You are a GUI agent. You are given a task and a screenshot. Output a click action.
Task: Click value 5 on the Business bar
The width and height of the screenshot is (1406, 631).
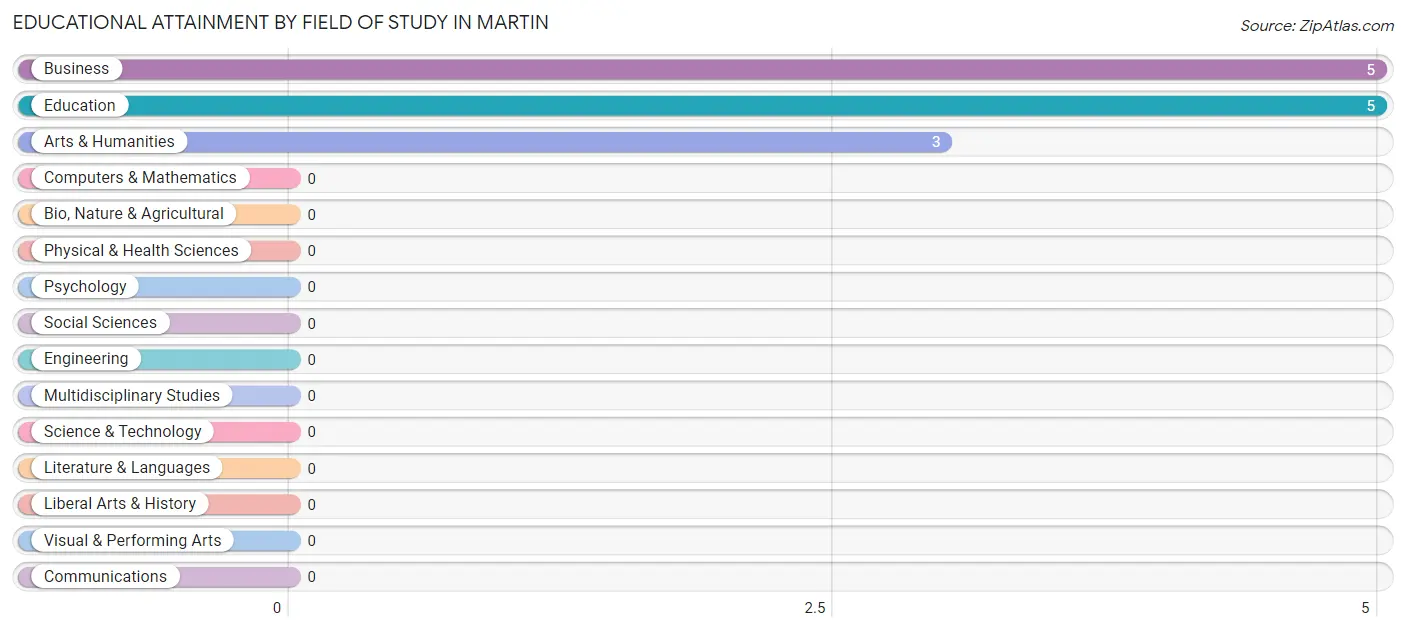pos(1371,70)
